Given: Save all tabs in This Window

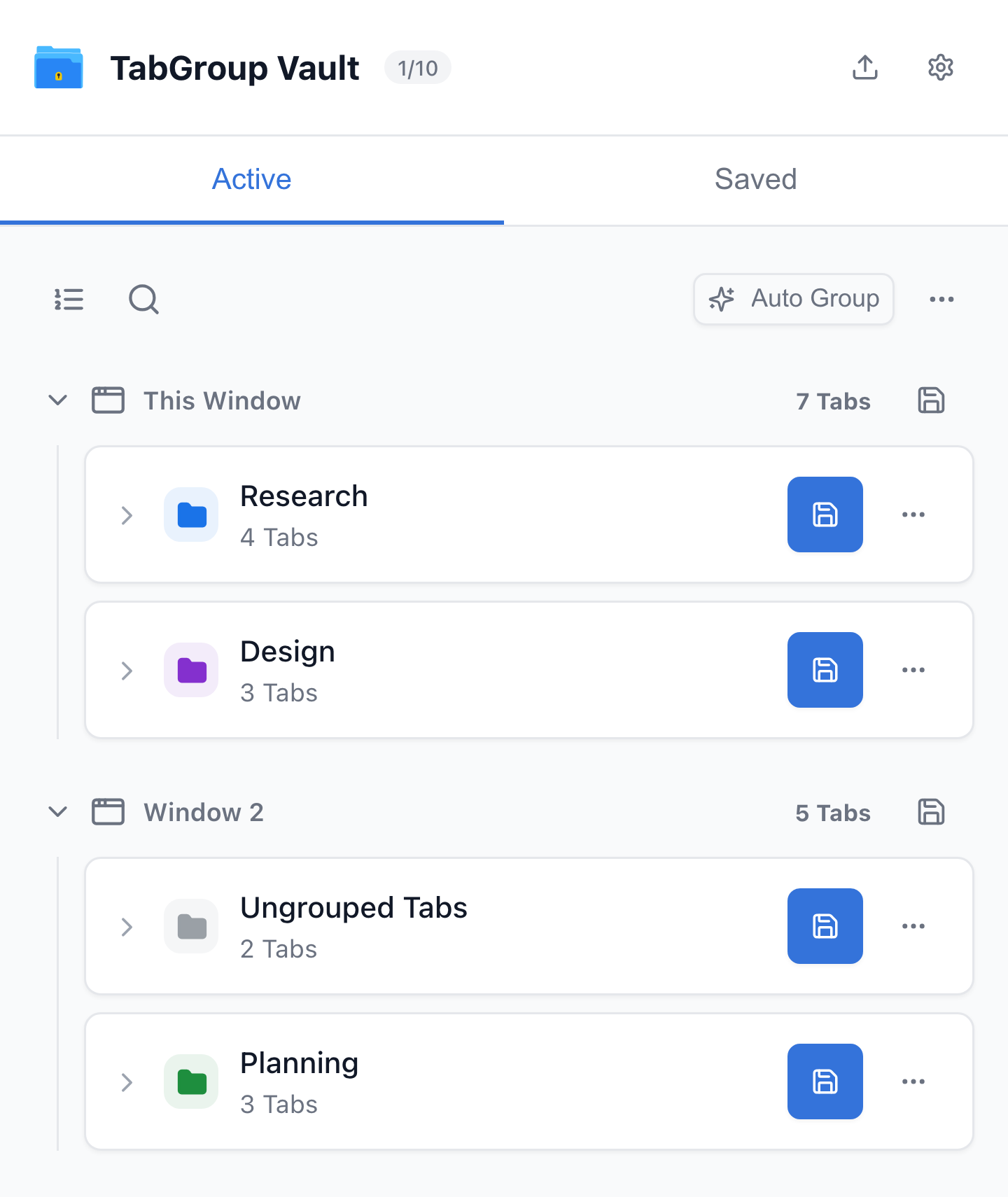Looking at the screenshot, I should click(x=931, y=400).
